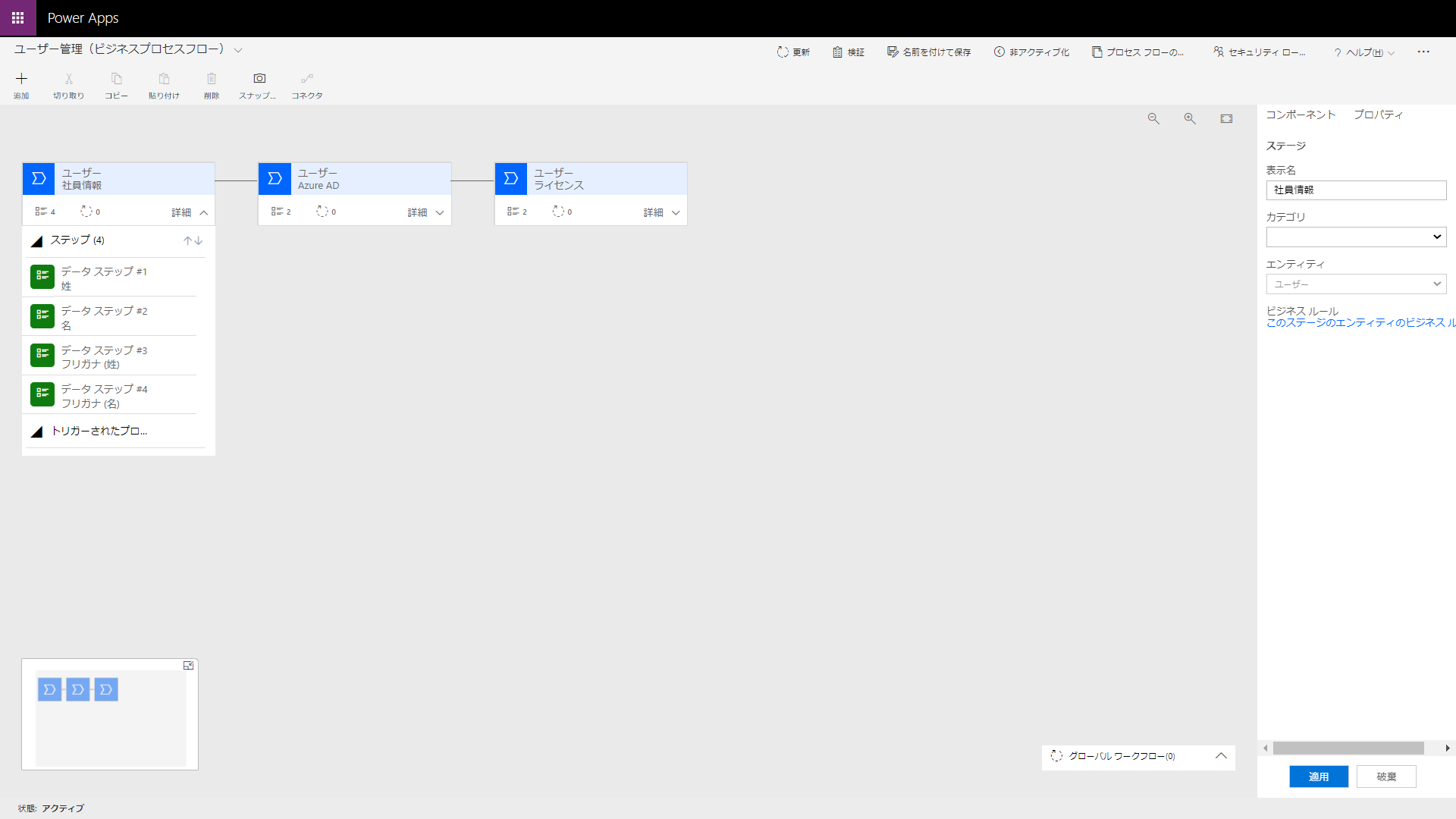Viewport: 1456px width, 819px height.
Task: Expand details of Azure AD stage
Action: (x=439, y=213)
